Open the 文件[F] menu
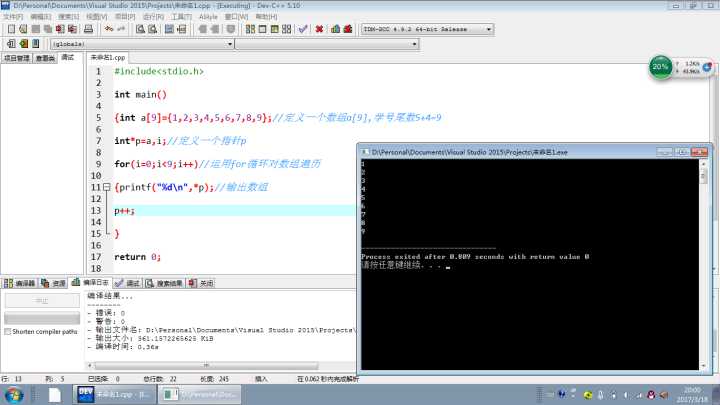Screen dimensions: 720x405 pyautogui.click(x=13, y=17)
